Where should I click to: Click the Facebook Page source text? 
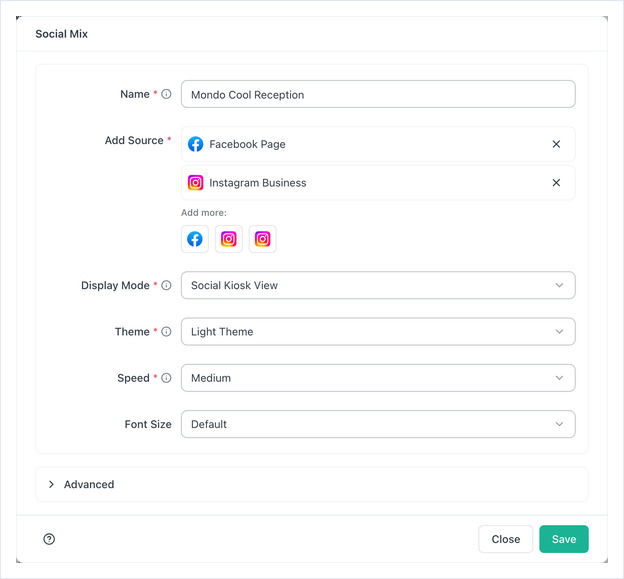pyautogui.click(x=247, y=144)
